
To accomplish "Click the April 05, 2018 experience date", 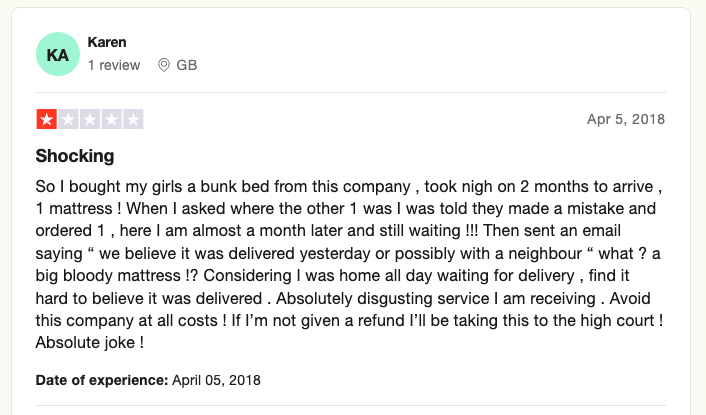I will click(217, 380).
